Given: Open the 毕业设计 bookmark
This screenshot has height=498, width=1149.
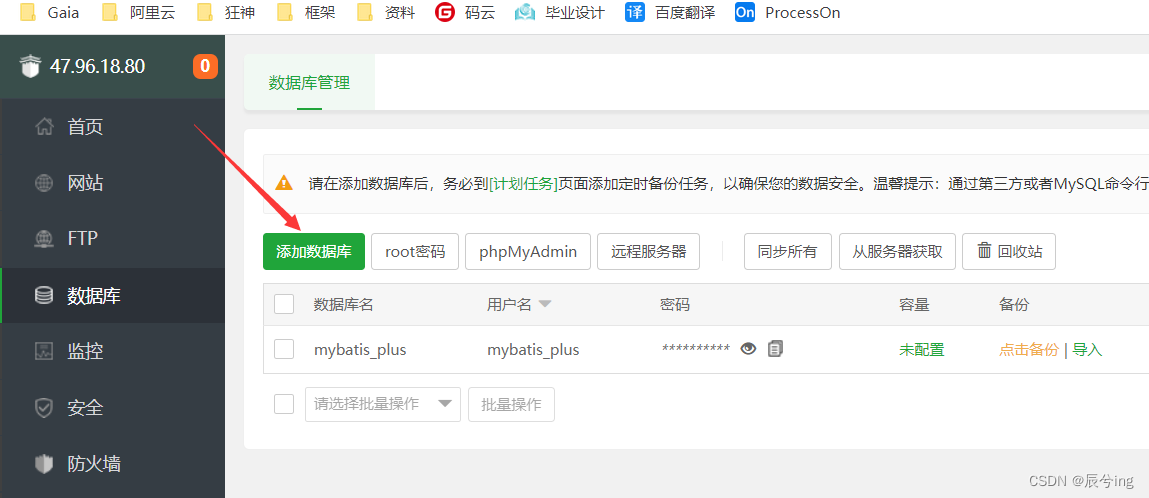Looking at the screenshot, I should (x=560, y=12).
